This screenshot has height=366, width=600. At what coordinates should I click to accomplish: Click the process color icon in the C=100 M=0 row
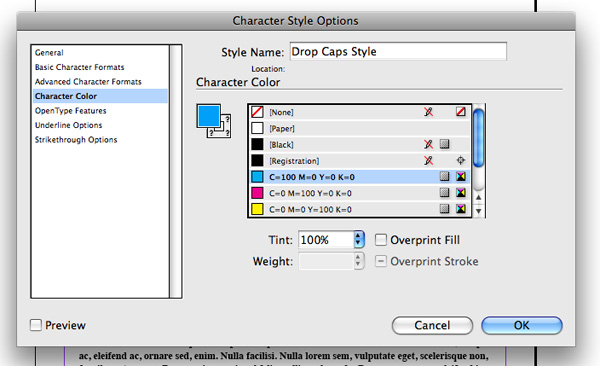click(x=444, y=176)
